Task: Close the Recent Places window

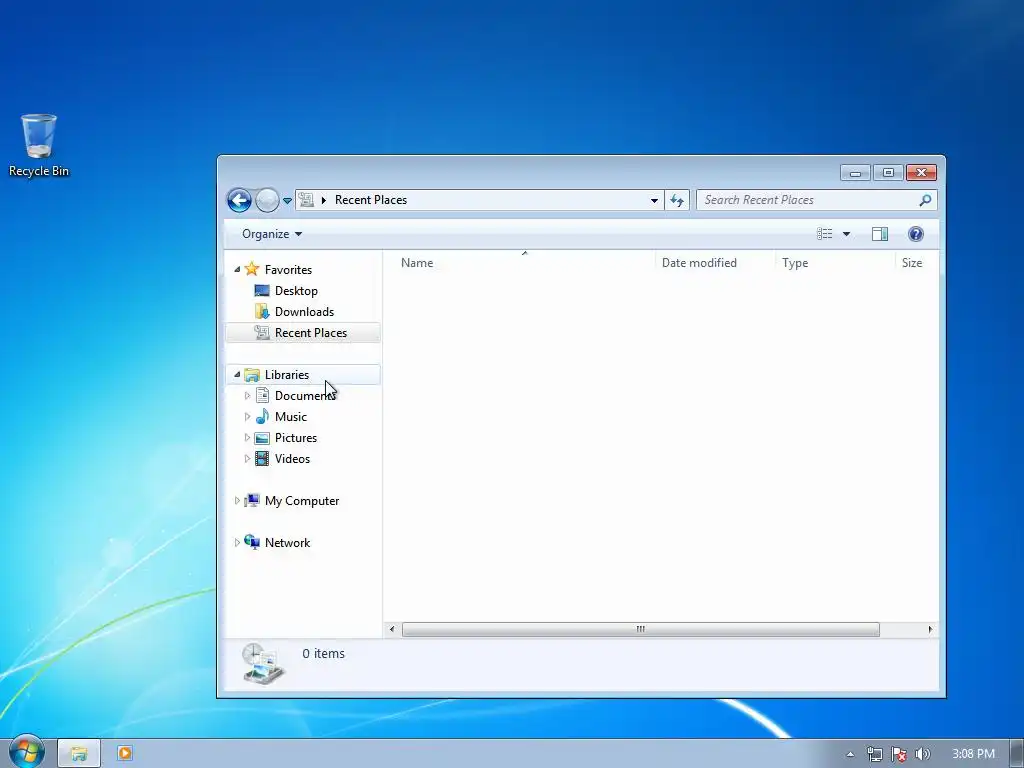Action: (921, 172)
